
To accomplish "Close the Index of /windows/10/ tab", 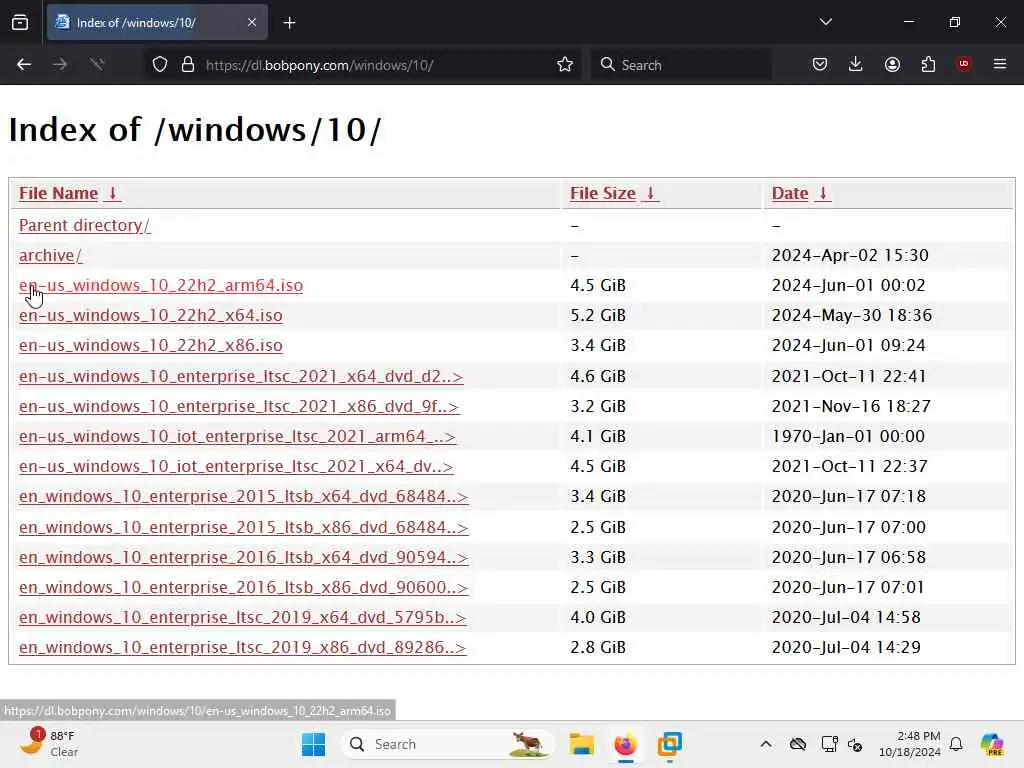I will (x=252, y=23).
